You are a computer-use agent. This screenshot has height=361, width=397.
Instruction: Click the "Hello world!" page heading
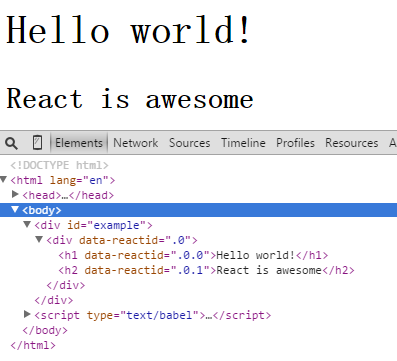pos(128,30)
